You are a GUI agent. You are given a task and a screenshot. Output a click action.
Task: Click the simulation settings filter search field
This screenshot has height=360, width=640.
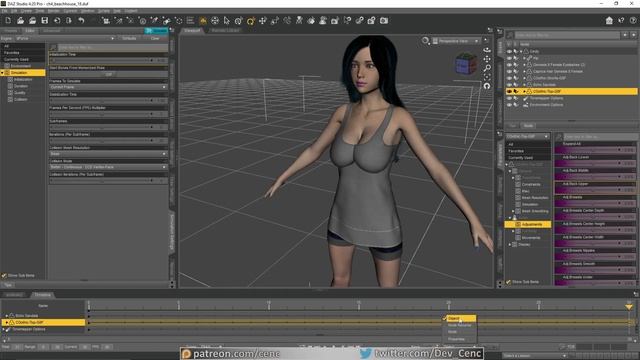coord(112,47)
